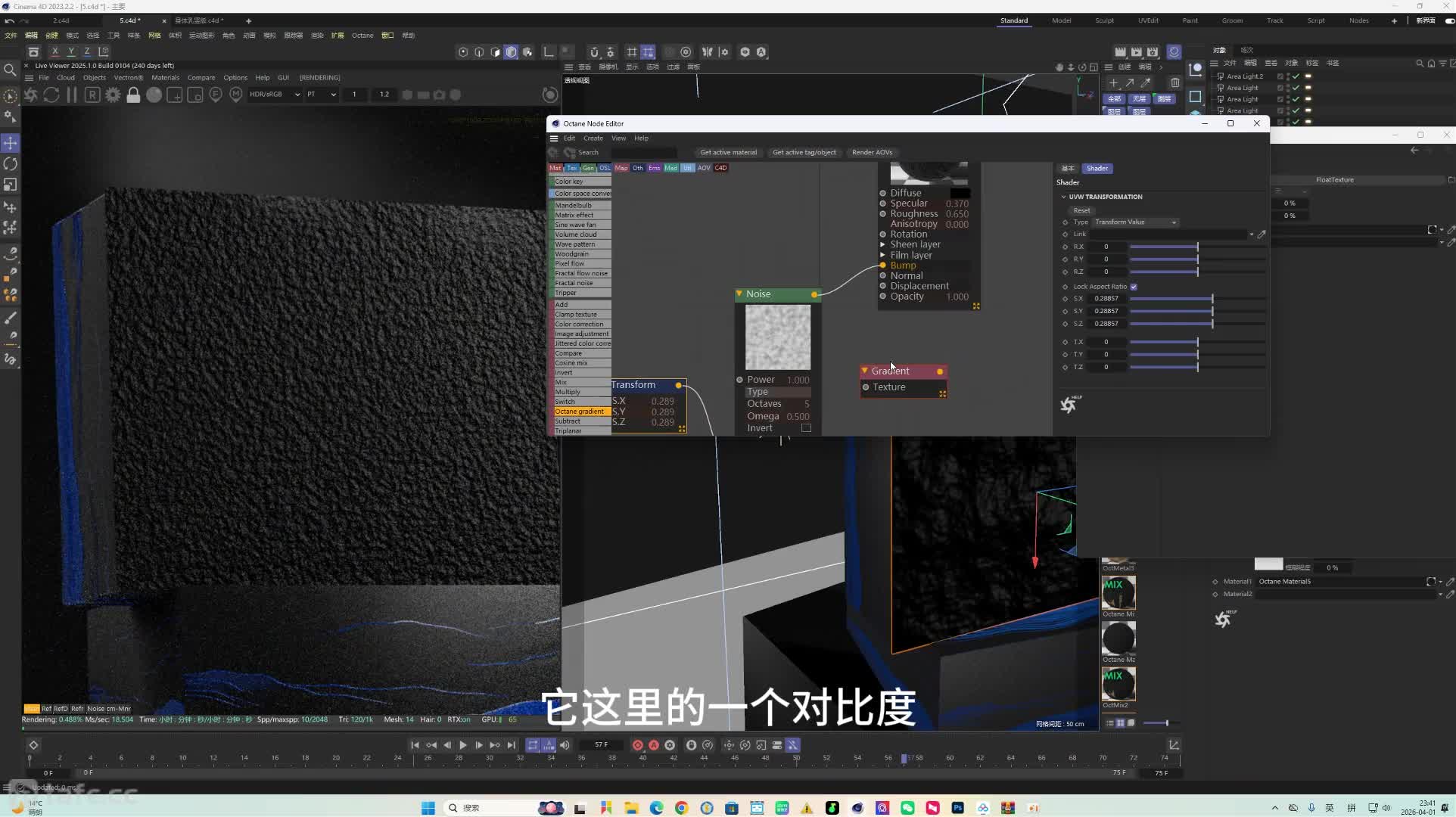Play the timeline animation

[463, 745]
